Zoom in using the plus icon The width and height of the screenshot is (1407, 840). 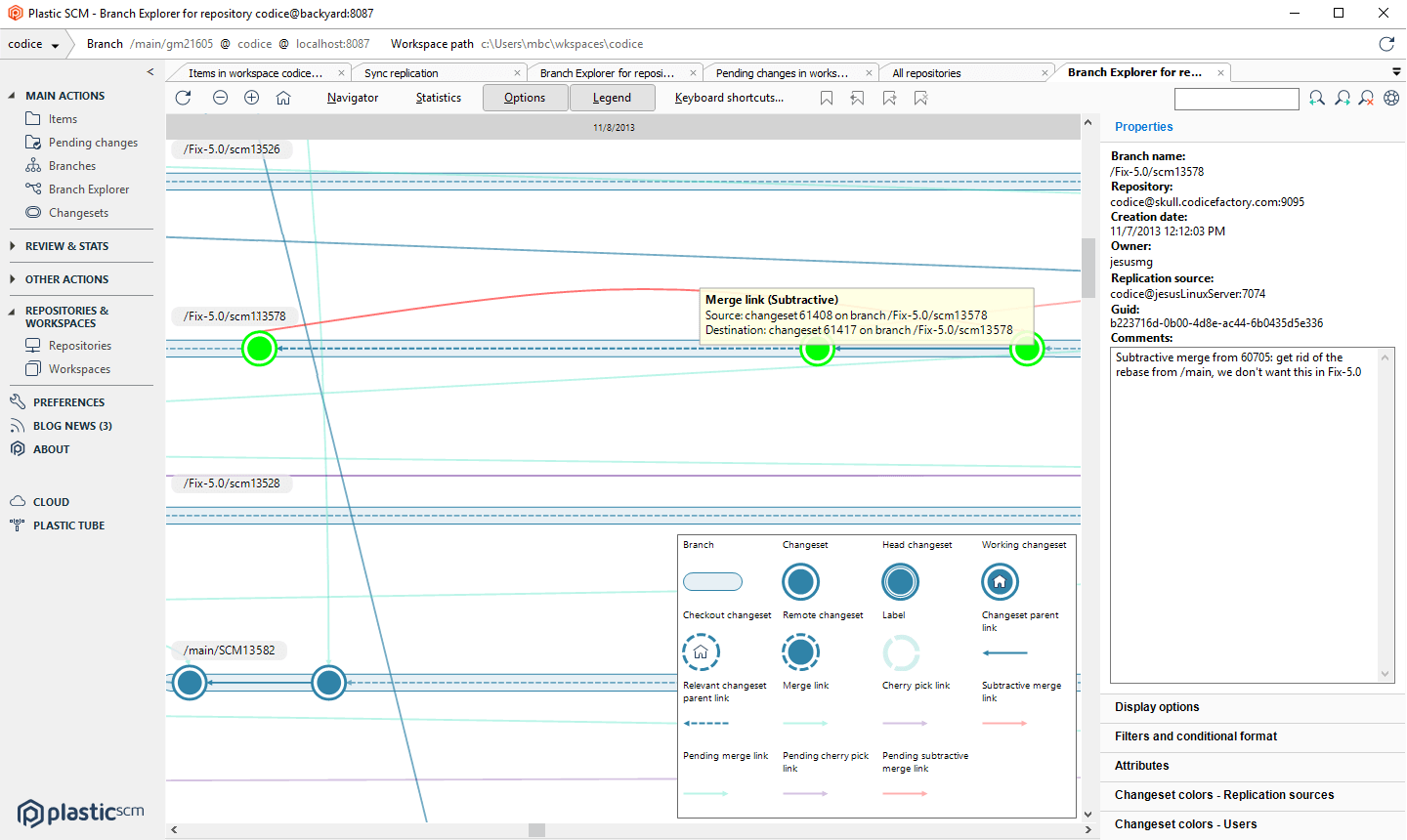click(252, 98)
